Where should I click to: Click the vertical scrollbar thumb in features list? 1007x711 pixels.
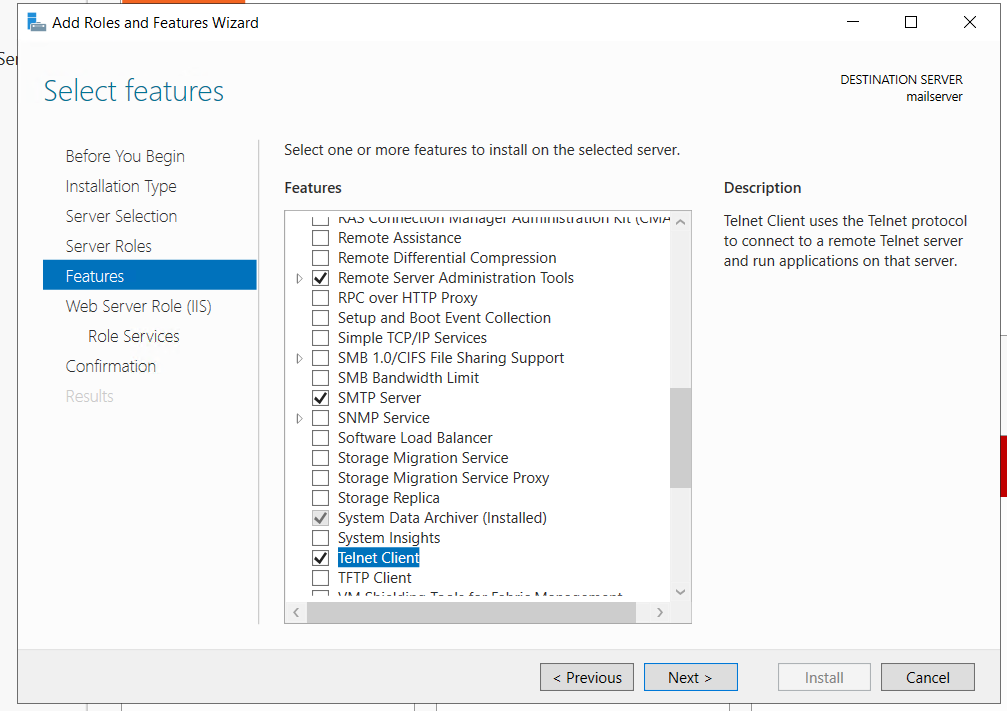[x=681, y=438]
